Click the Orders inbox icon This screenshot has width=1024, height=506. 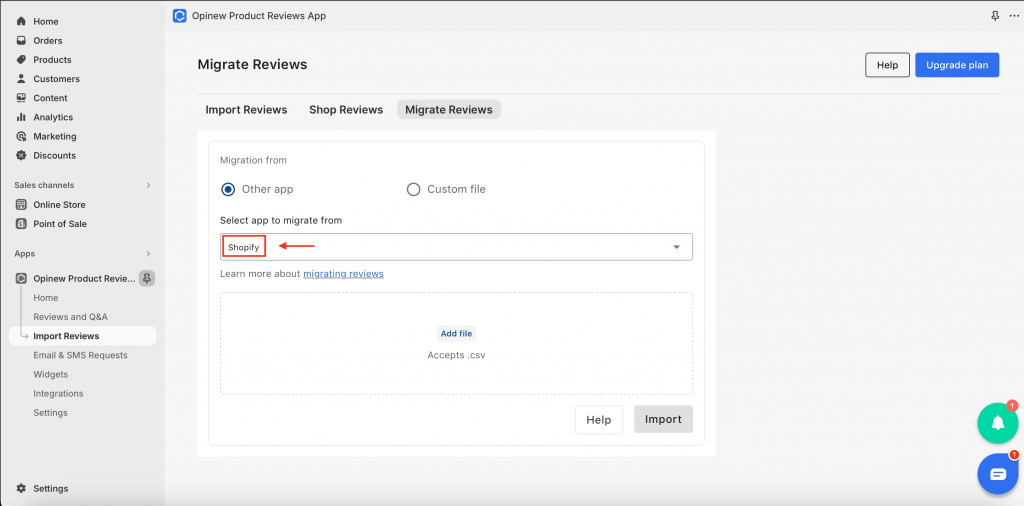pos(21,40)
